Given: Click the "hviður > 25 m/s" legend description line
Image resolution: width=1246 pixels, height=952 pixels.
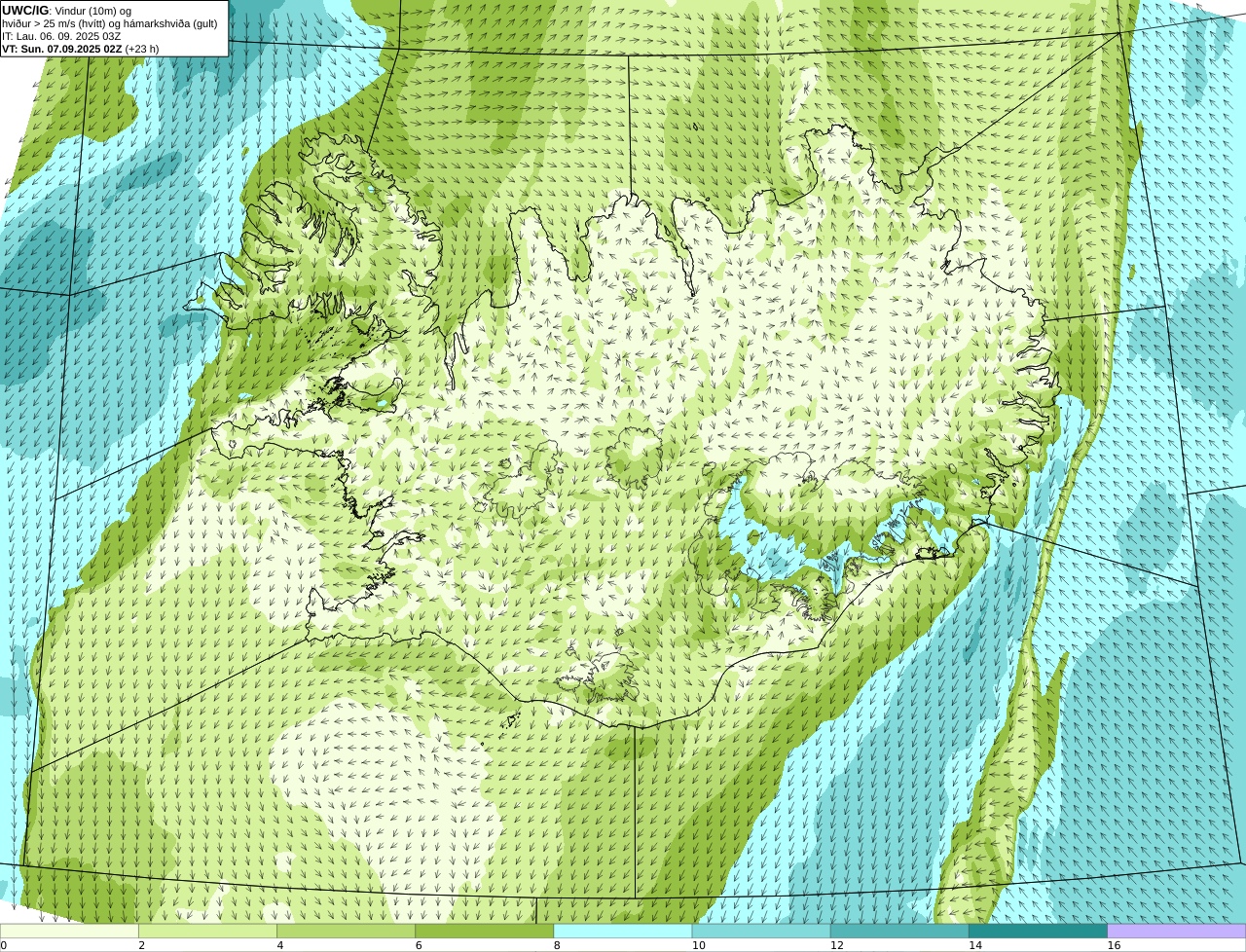Looking at the screenshot, I should click(110, 23).
